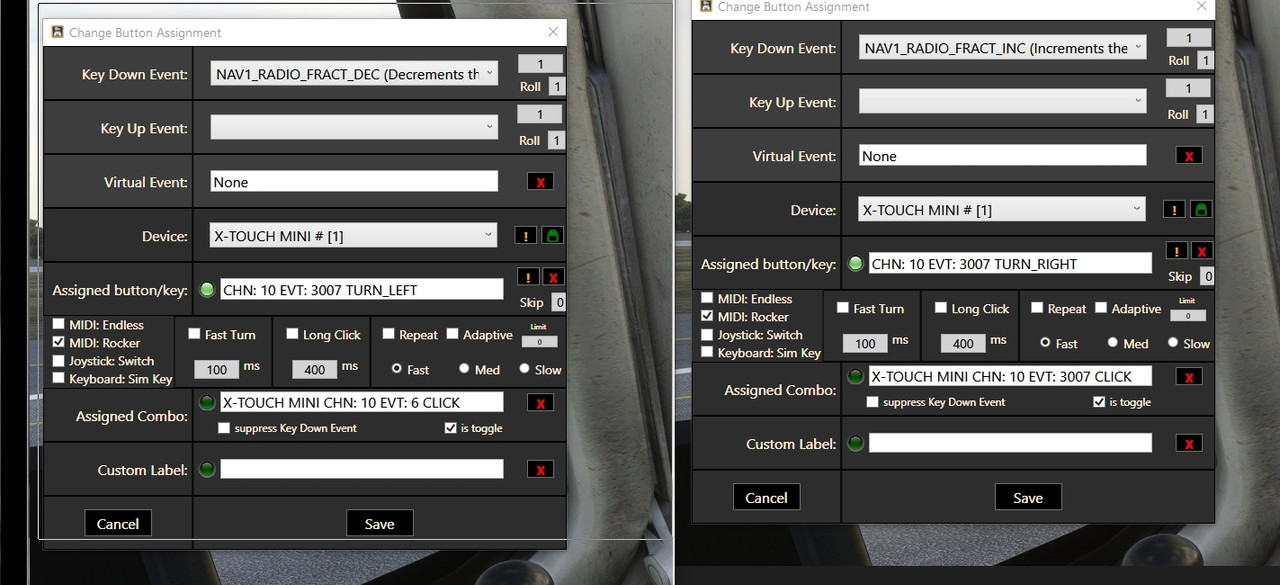Uncheck MIDI: Rocker in left dialog
This screenshot has width=1280, height=585.
[x=59, y=343]
